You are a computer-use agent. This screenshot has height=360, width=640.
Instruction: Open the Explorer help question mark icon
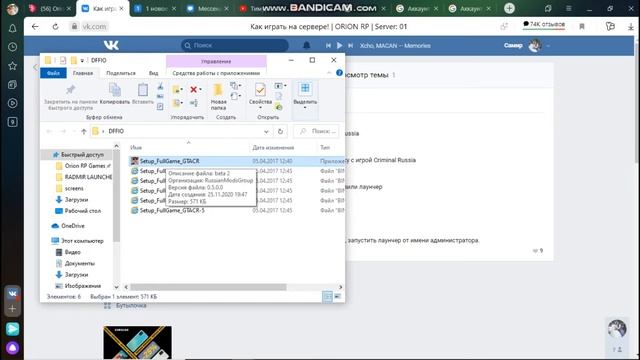pyautogui.click(x=339, y=73)
